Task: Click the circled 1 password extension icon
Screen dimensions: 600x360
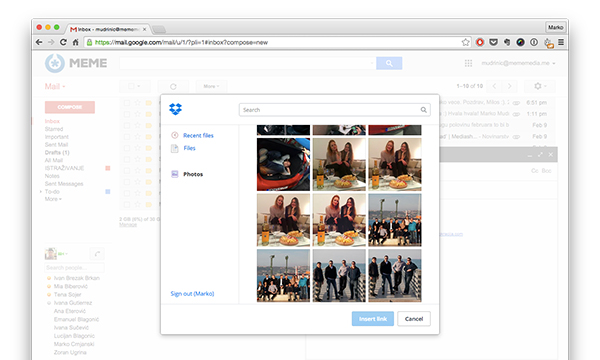Action: click(x=534, y=42)
